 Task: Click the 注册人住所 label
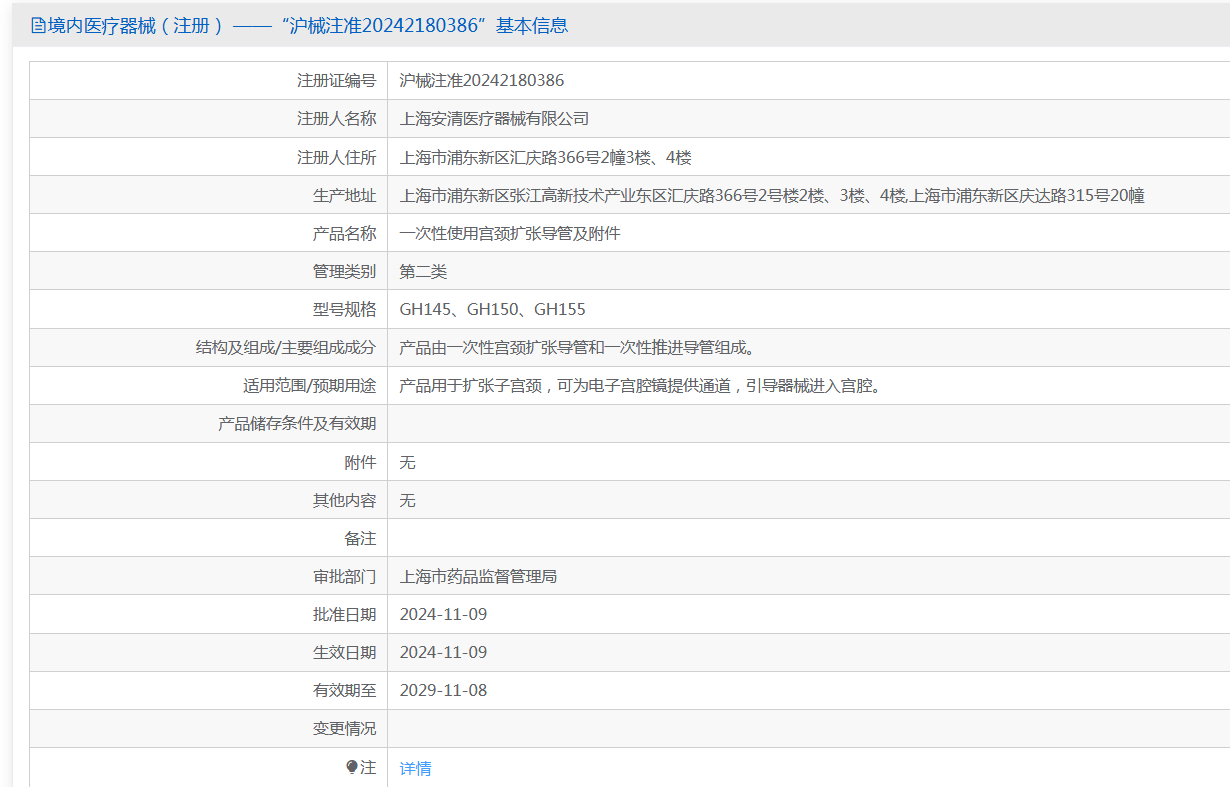337,157
